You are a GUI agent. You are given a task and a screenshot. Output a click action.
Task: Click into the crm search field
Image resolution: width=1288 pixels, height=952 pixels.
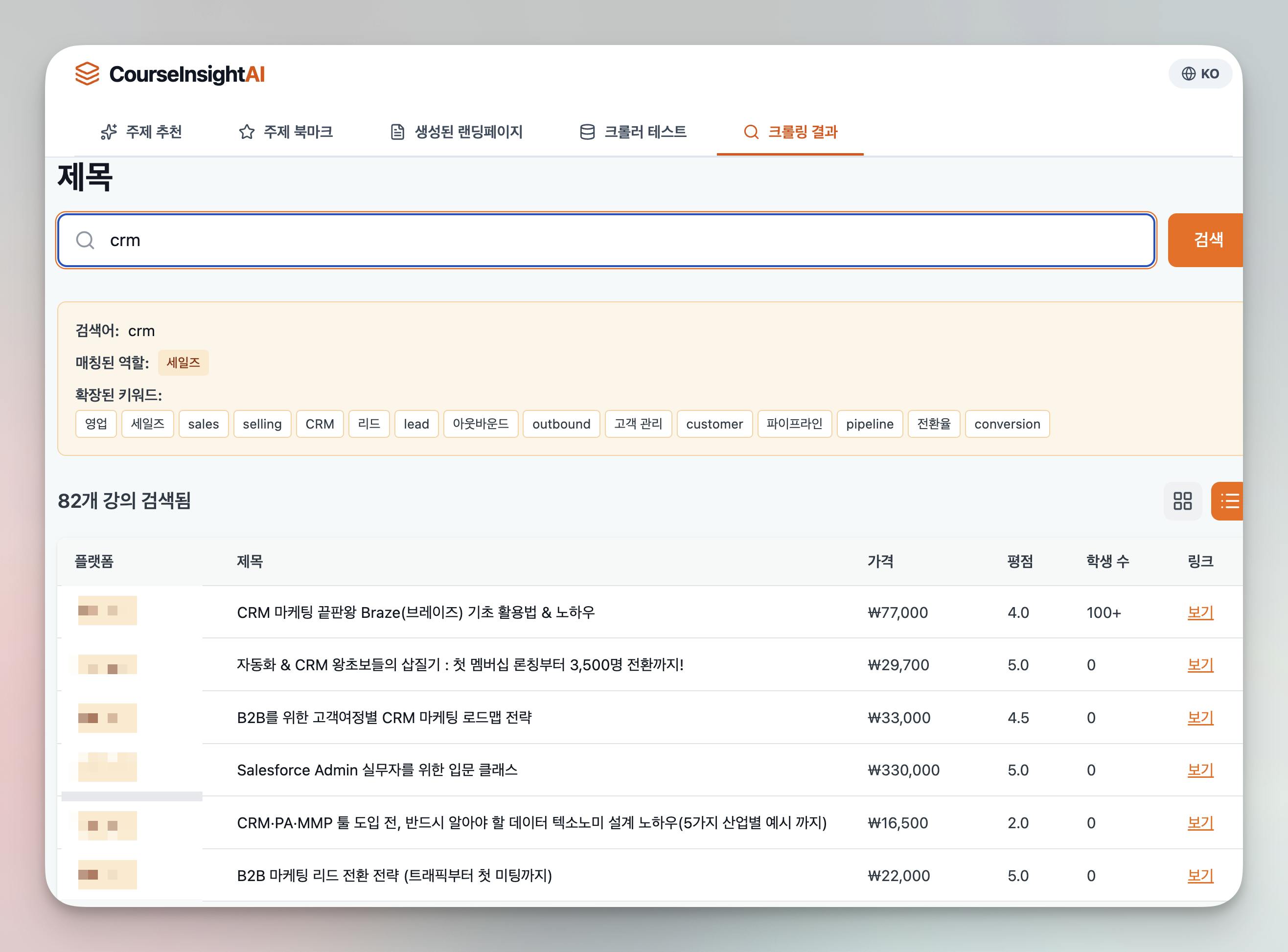point(605,240)
